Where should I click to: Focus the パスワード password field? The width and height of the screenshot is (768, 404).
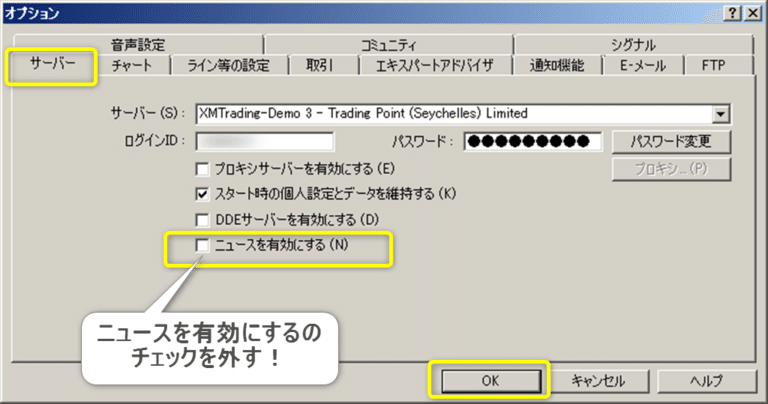click(x=532, y=142)
